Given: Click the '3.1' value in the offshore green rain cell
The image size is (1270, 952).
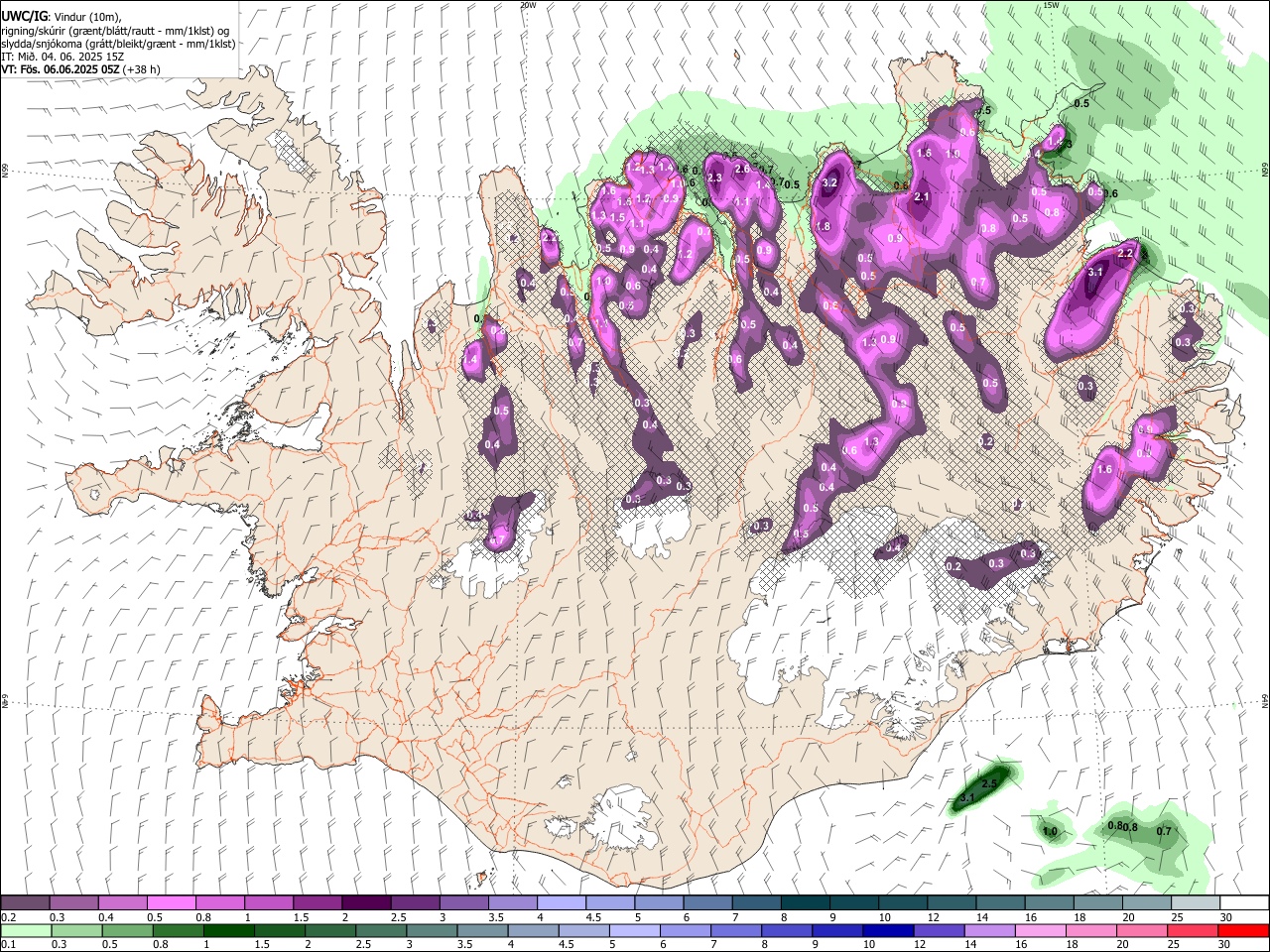Looking at the screenshot, I should click(x=967, y=797).
